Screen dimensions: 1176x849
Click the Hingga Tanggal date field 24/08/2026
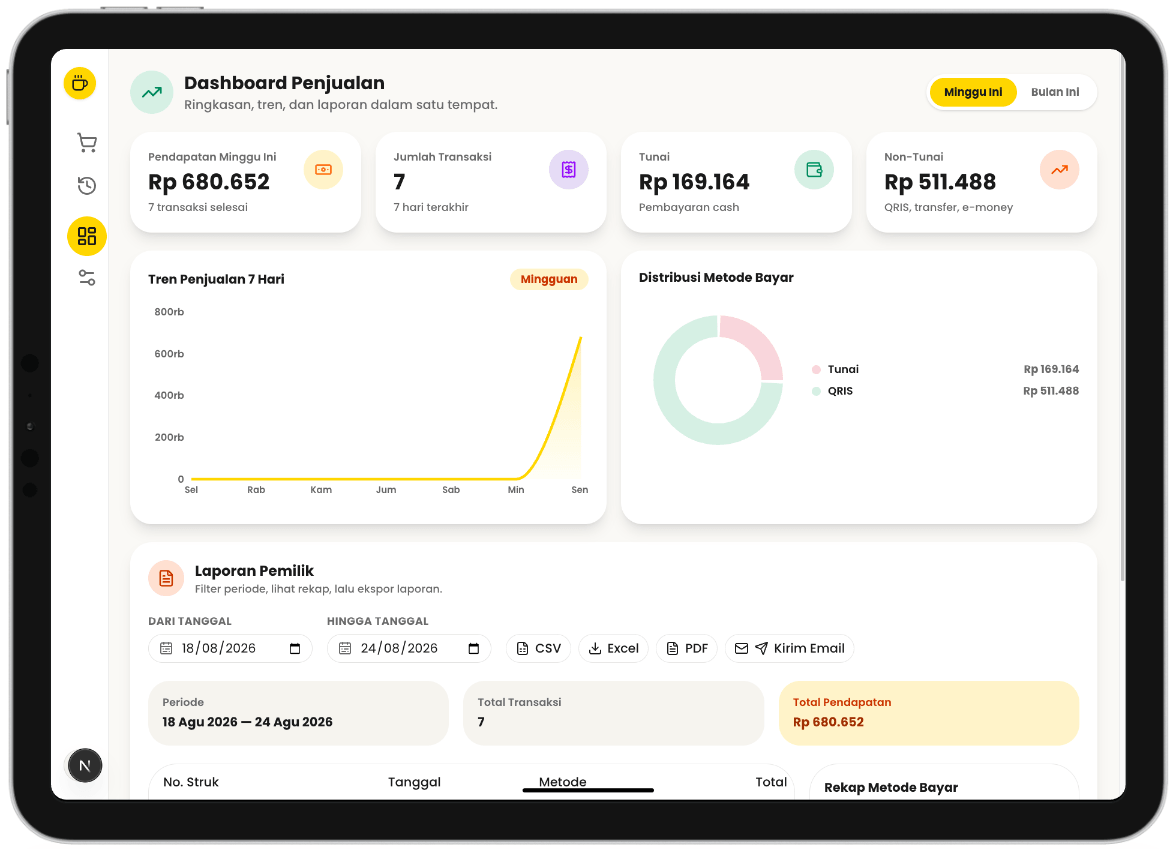pyautogui.click(x=409, y=649)
